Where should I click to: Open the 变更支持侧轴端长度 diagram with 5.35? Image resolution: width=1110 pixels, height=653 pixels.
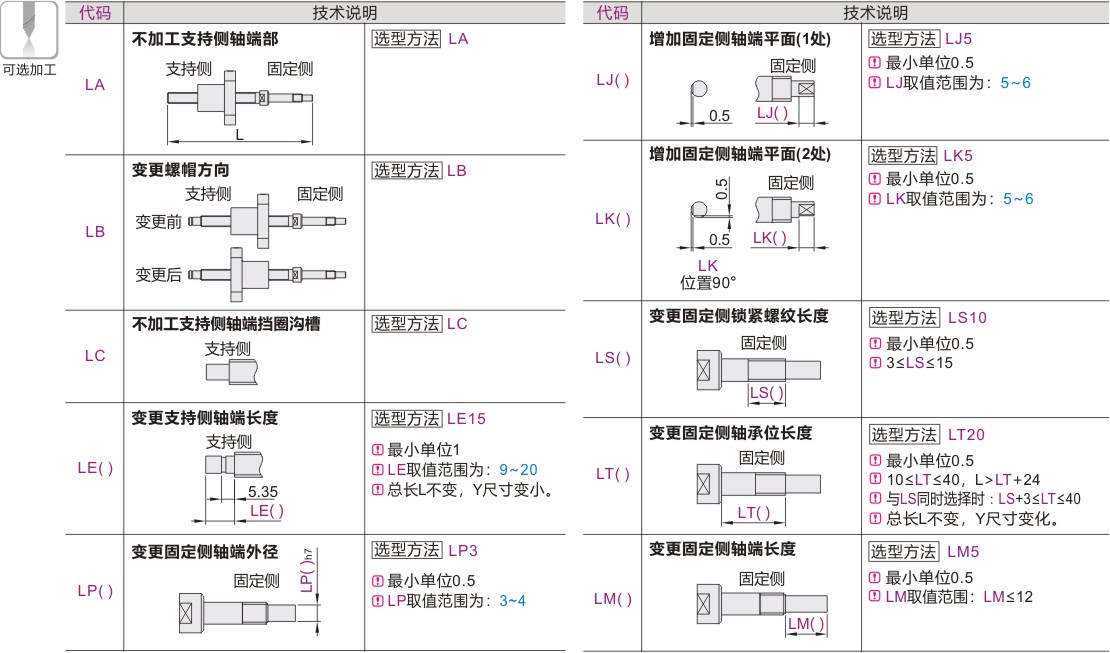point(239,486)
